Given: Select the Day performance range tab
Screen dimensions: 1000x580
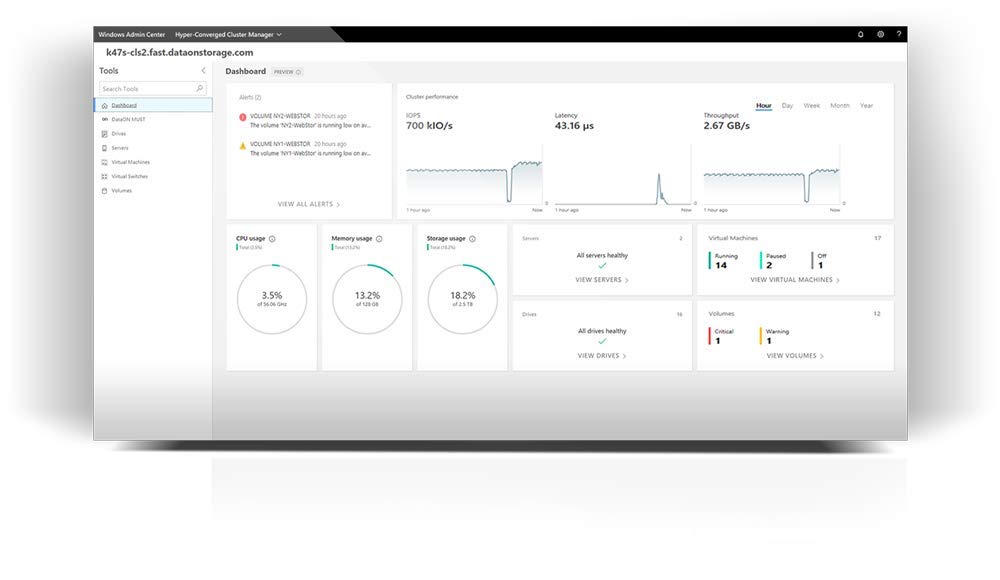Looking at the screenshot, I should click(x=788, y=106).
